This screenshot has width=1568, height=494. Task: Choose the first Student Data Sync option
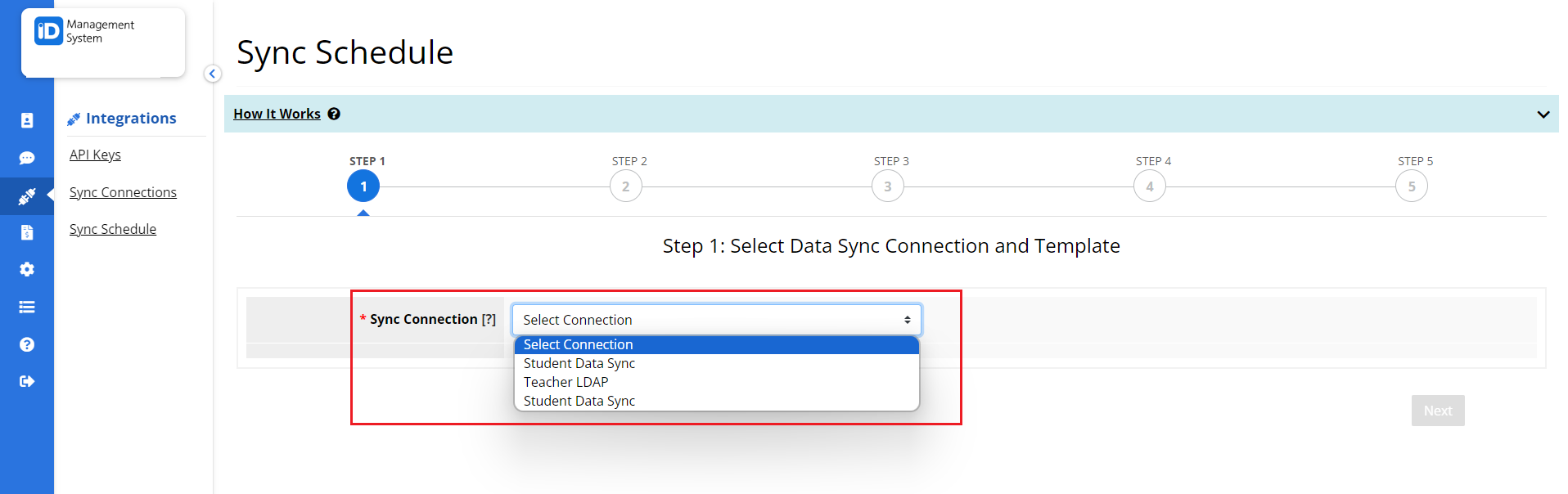coord(717,363)
